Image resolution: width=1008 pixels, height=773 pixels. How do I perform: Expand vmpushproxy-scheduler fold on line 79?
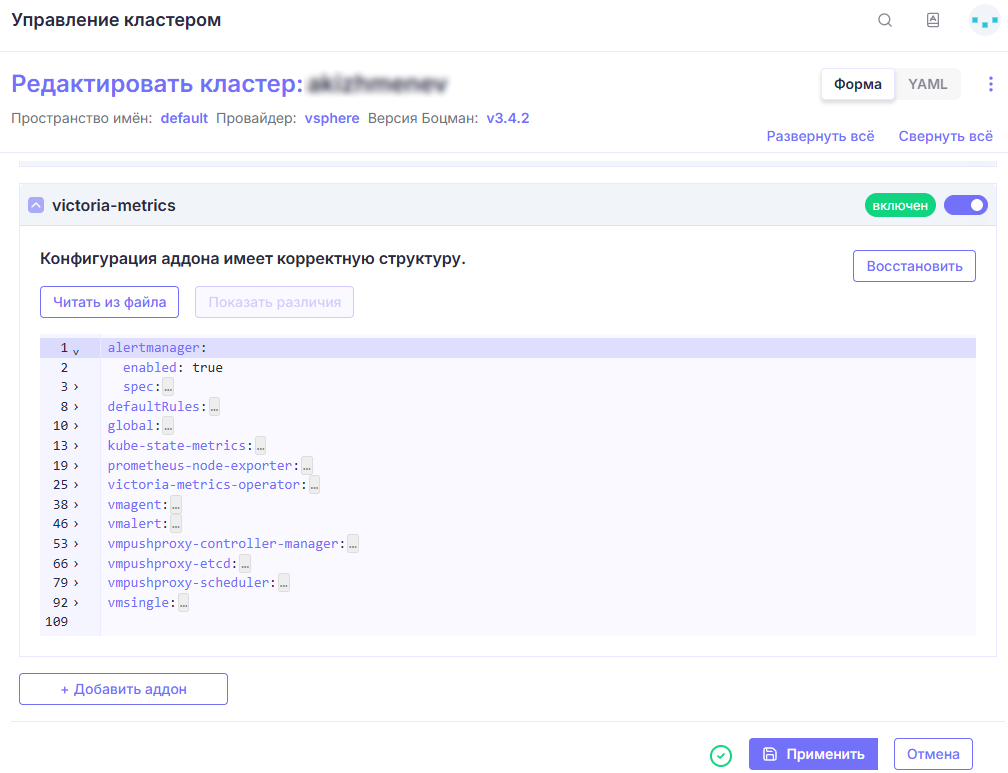pyautogui.click(x=76, y=583)
